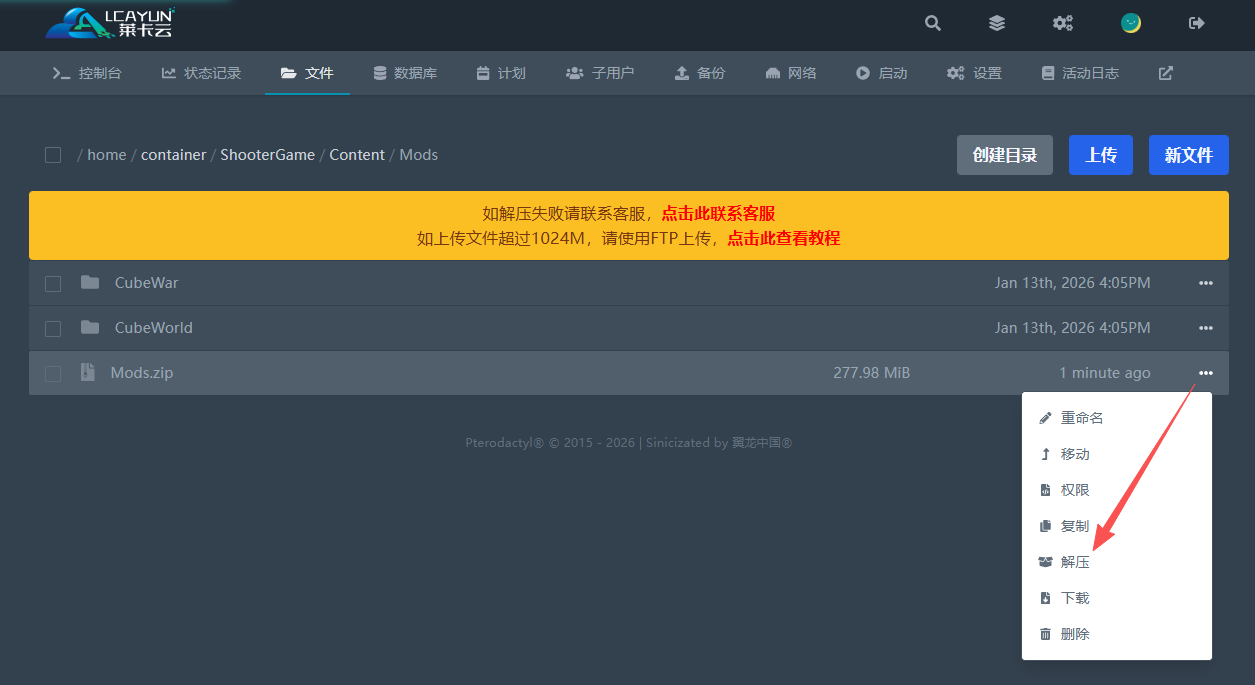Click the logout icon in header
The width and height of the screenshot is (1255, 685).
coord(1197,23)
